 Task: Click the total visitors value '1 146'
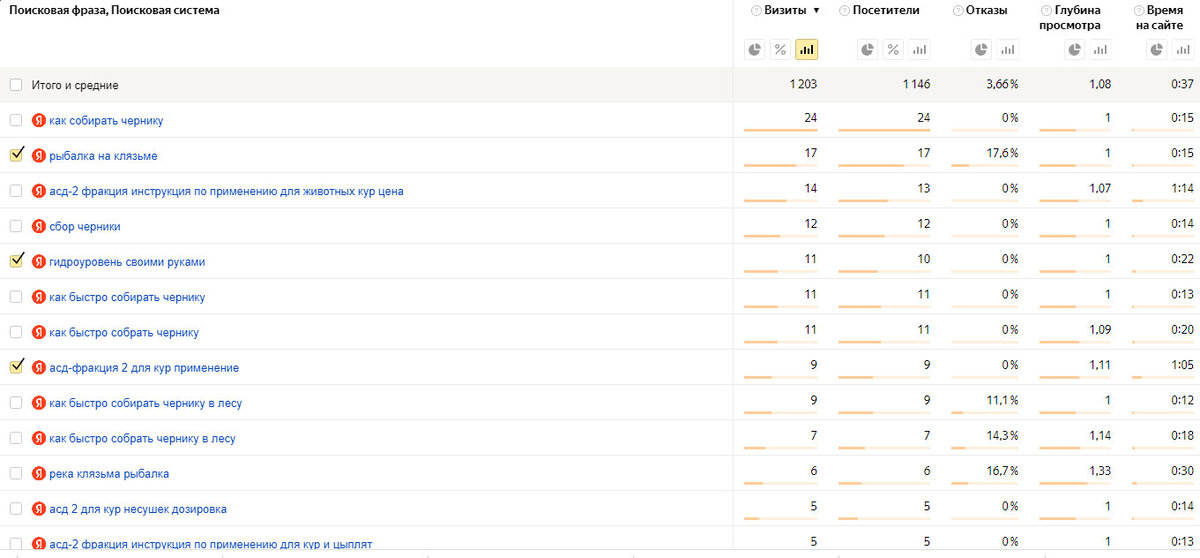[916, 85]
